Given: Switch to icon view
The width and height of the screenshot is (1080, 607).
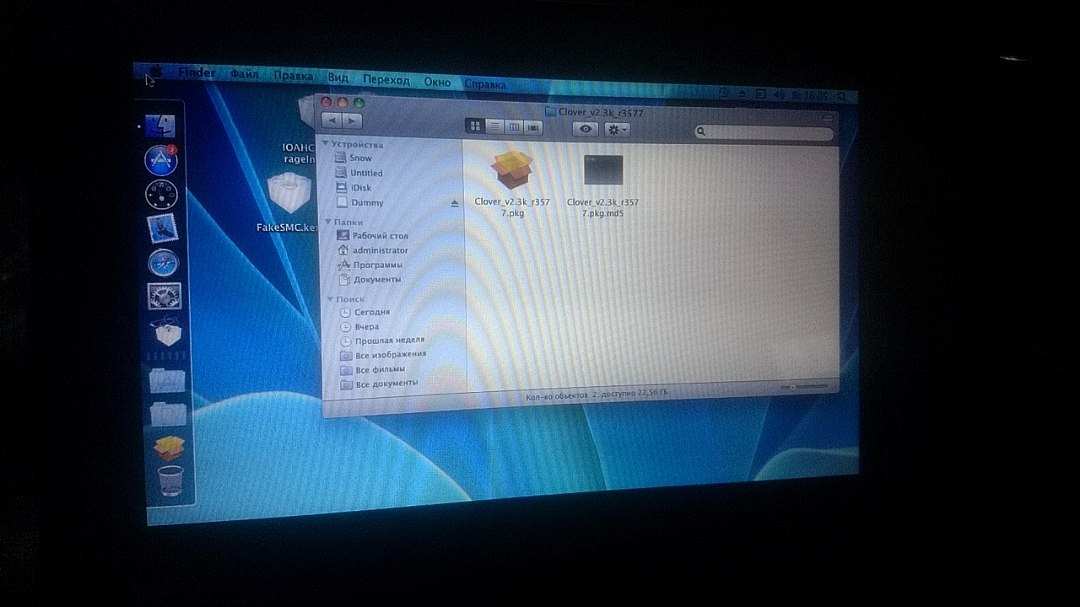Looking at the screenshot, I should (475, 125).
